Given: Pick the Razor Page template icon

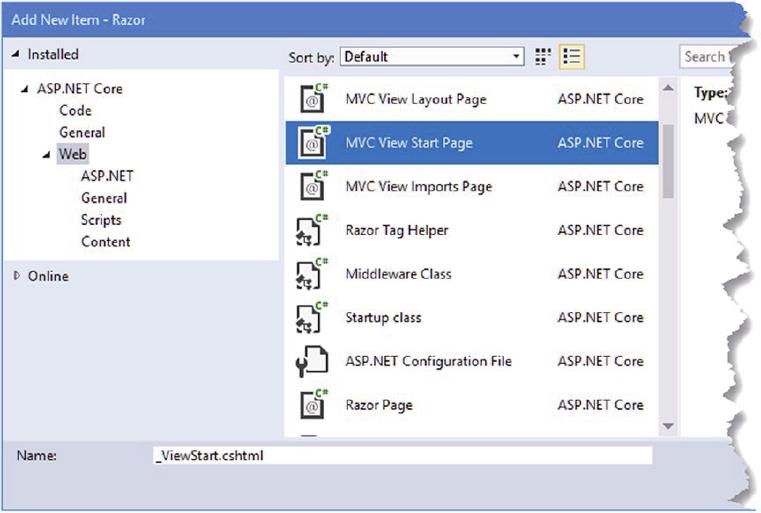Looking at the screenshot, I should click(314, 405).
